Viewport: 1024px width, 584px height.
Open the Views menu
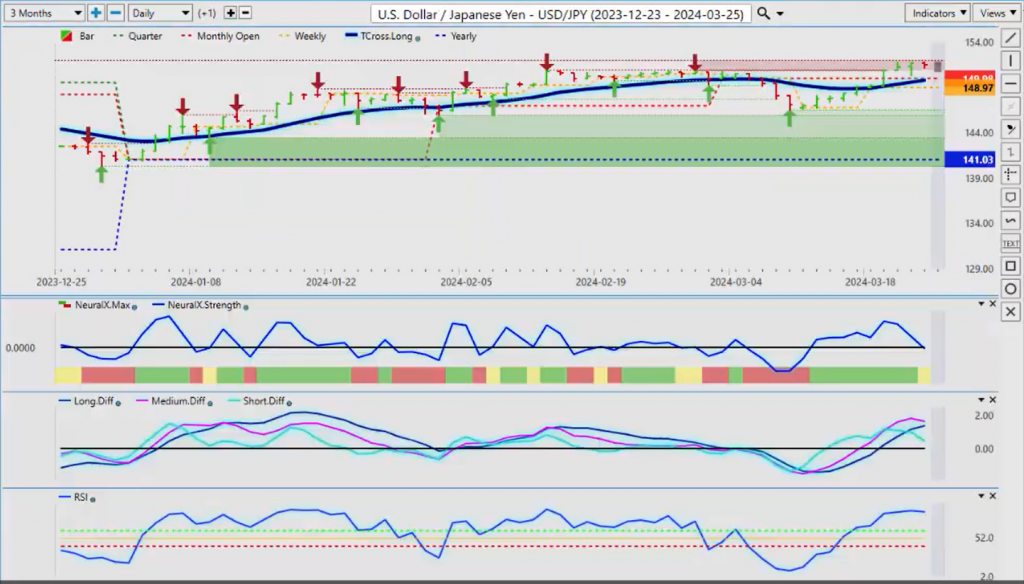pyautogui.click(x=996, y=13)
